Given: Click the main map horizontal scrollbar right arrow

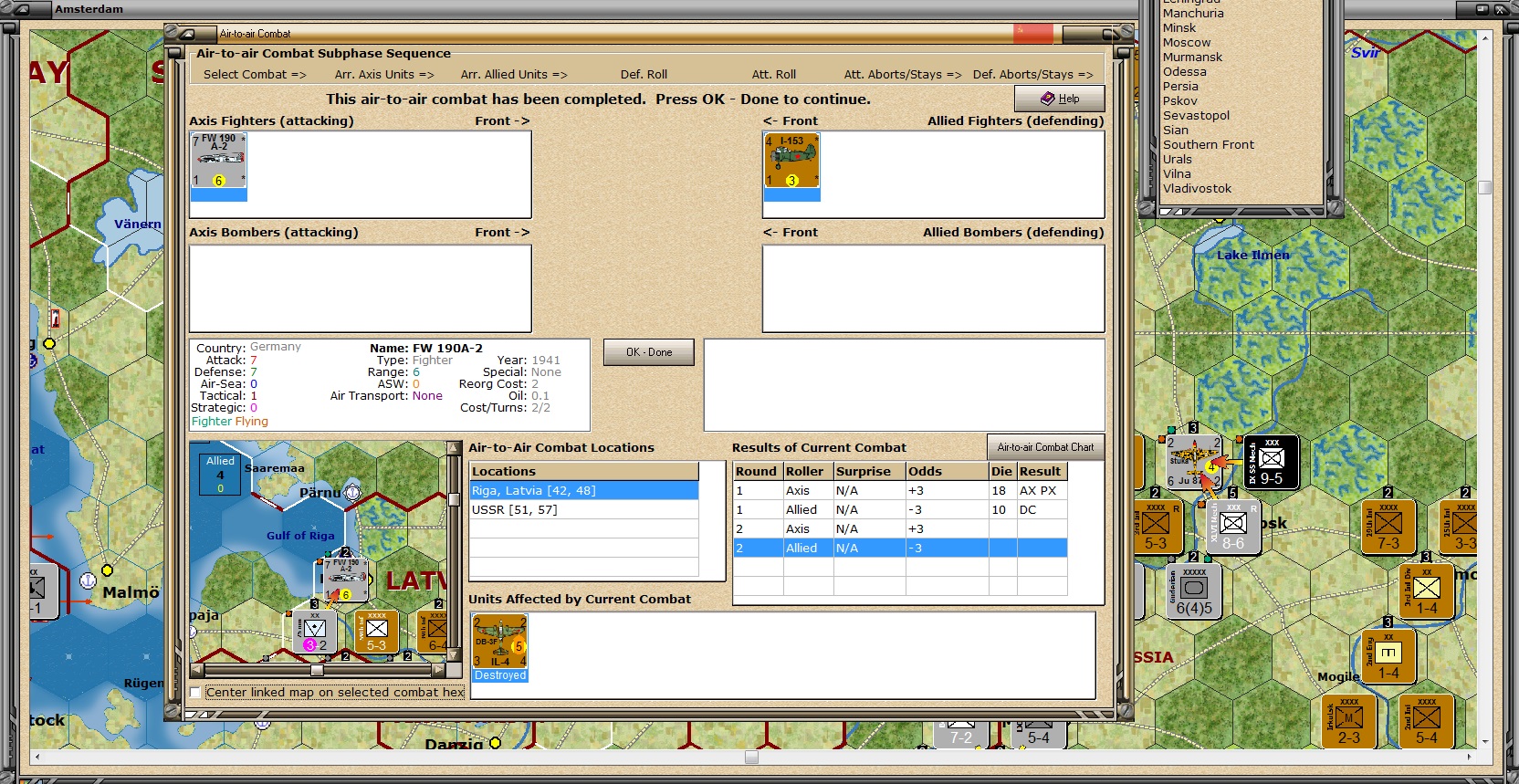Looking at the screenshot, I should tap(1470, 758).
